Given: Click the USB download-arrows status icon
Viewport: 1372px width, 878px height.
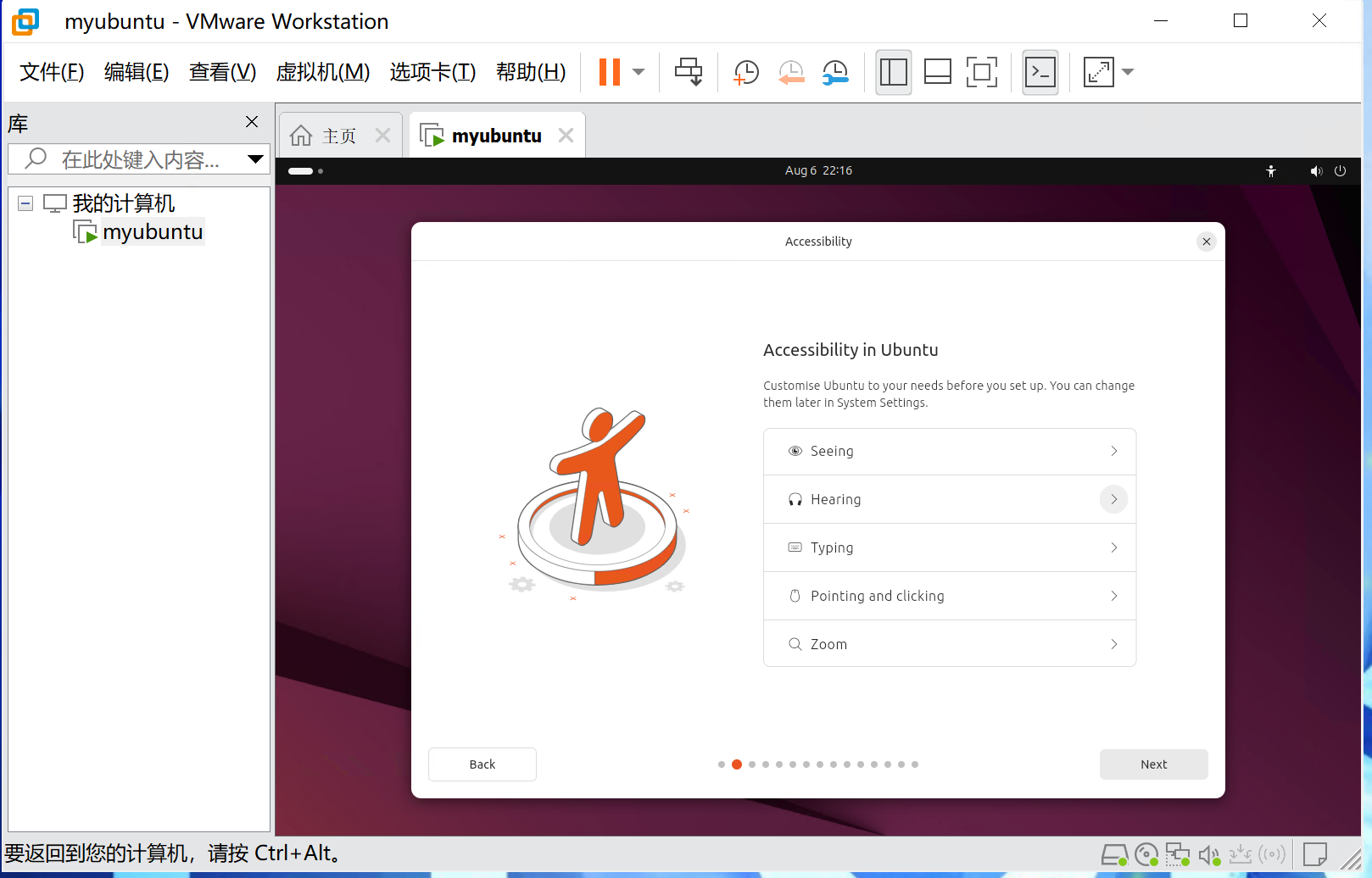Looking at the screenshot, I should pyautogui.click(x=1241, y=854).
